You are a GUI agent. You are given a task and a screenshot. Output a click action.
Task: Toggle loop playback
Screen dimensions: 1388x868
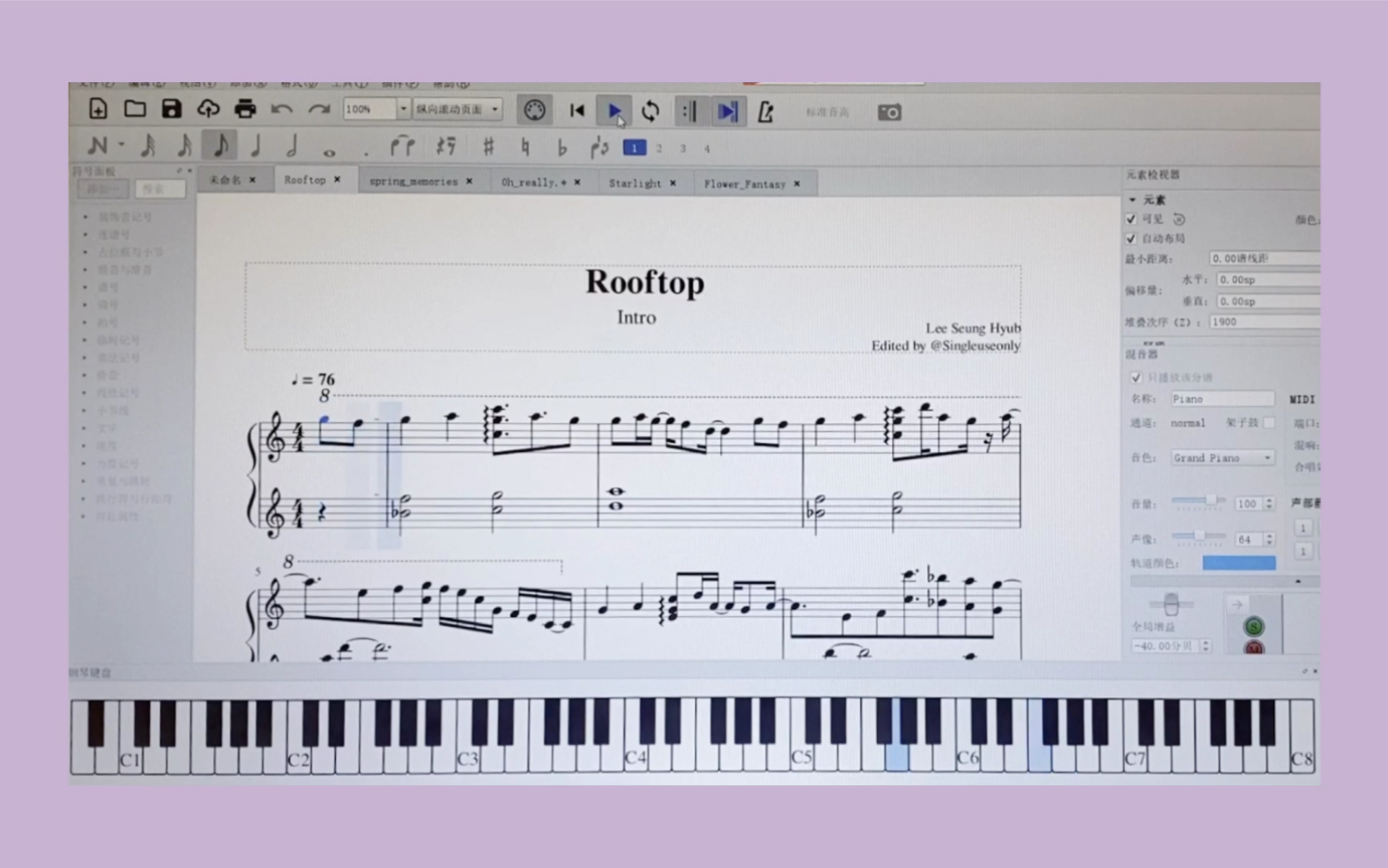[x=650, y=111]
